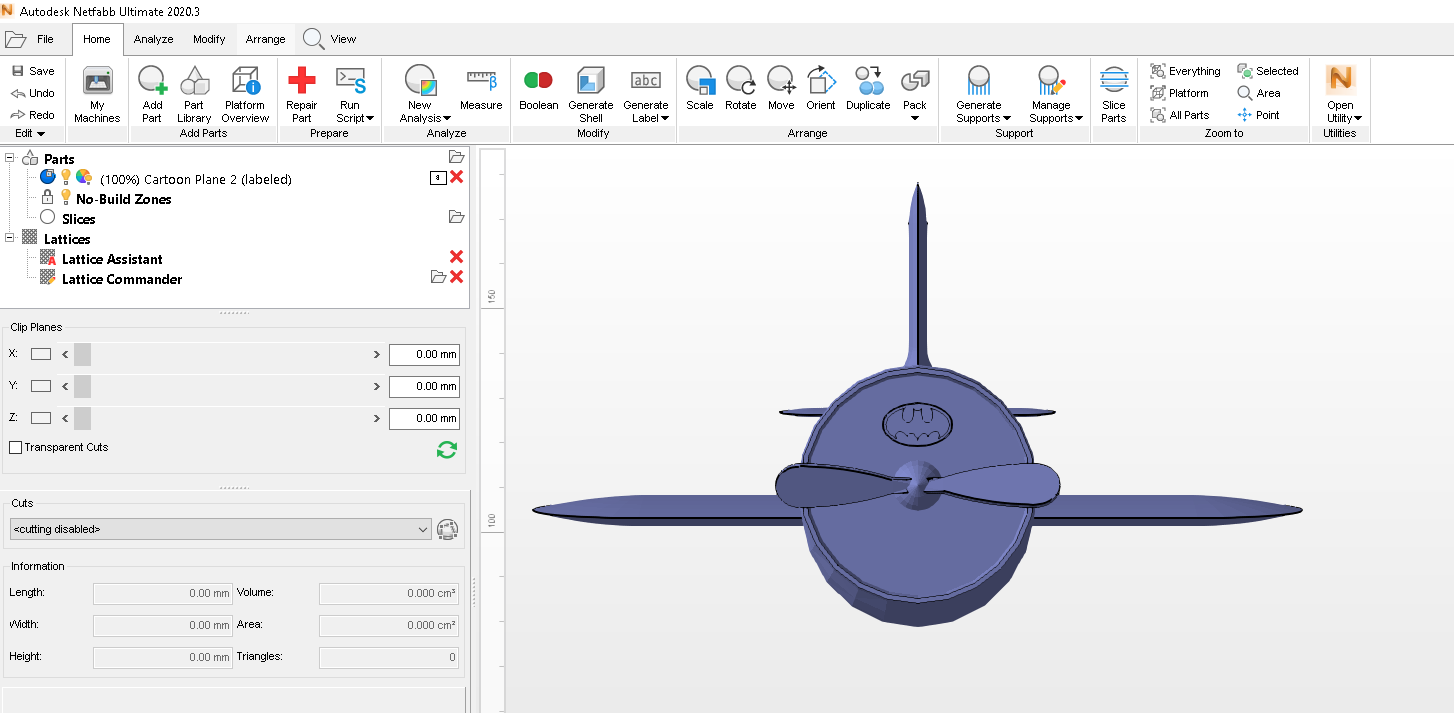Toggle the X clip plane checkbox

tap(38, 354)
